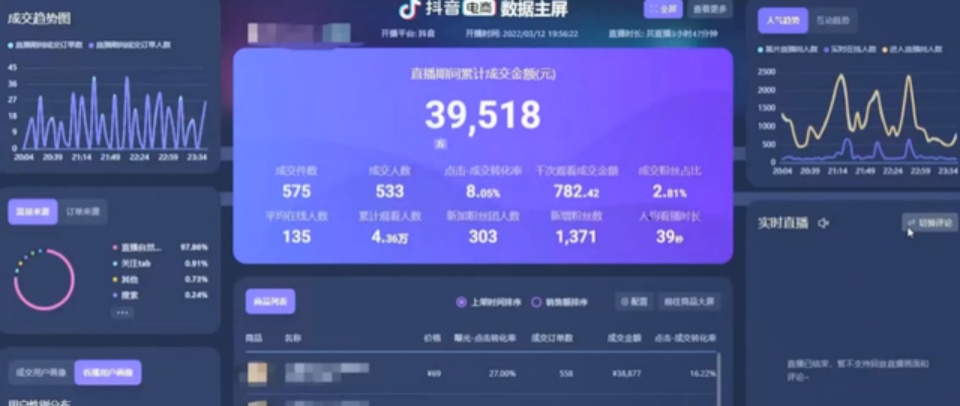960x406 pixels.
Task: Toggle the 关注tab legend entry
Action: click(160, 264)
